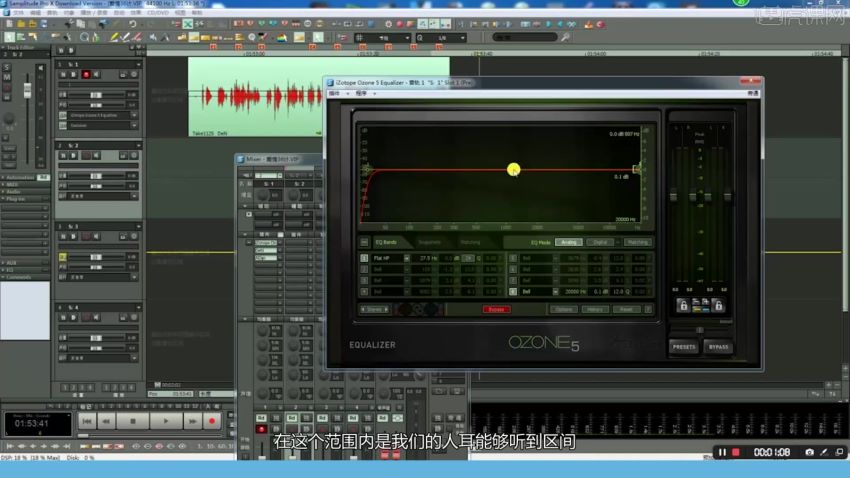Open the band 8 Bell filter type dropdown
This screenshot has width=850, height=478.
tap(555, 292)
